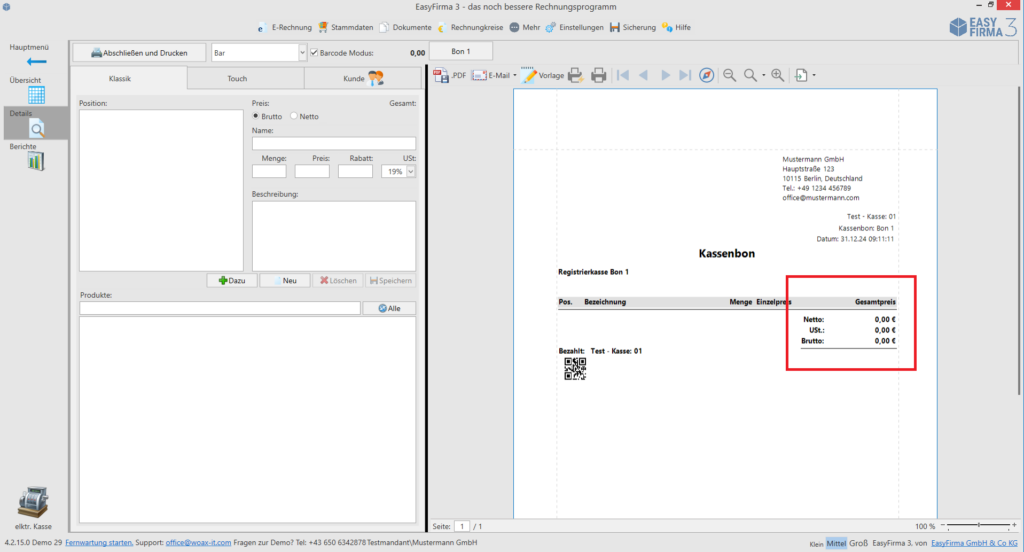Set interface size to Klein
Screen dimensions: 1024x552
(x=816, y=544)
